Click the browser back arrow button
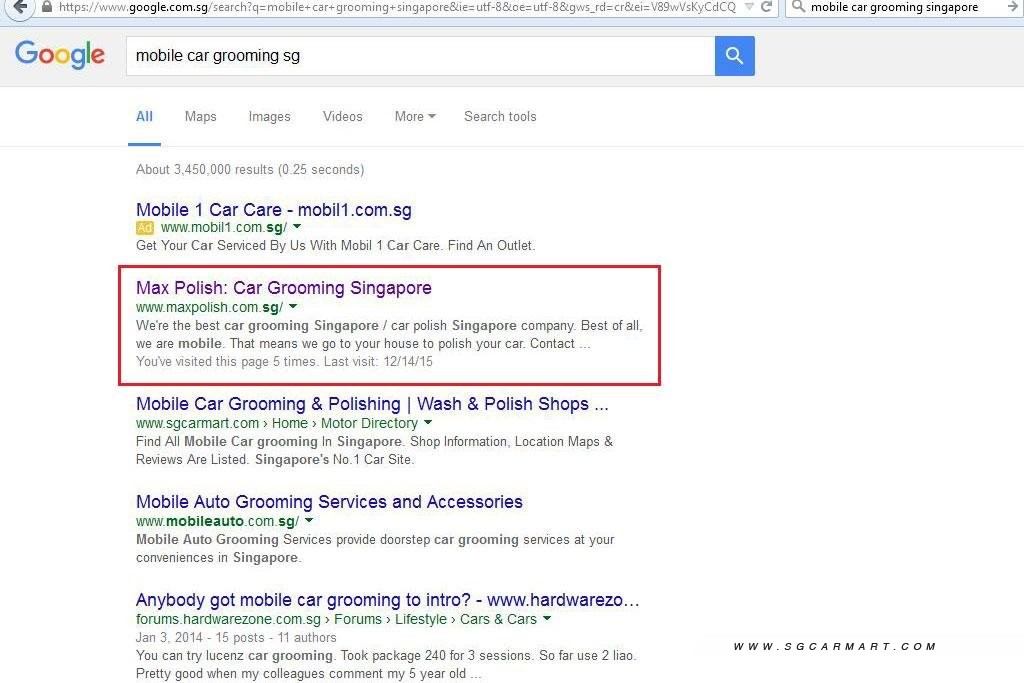This screenshot has height=683, width=1024. pos(20,7)
